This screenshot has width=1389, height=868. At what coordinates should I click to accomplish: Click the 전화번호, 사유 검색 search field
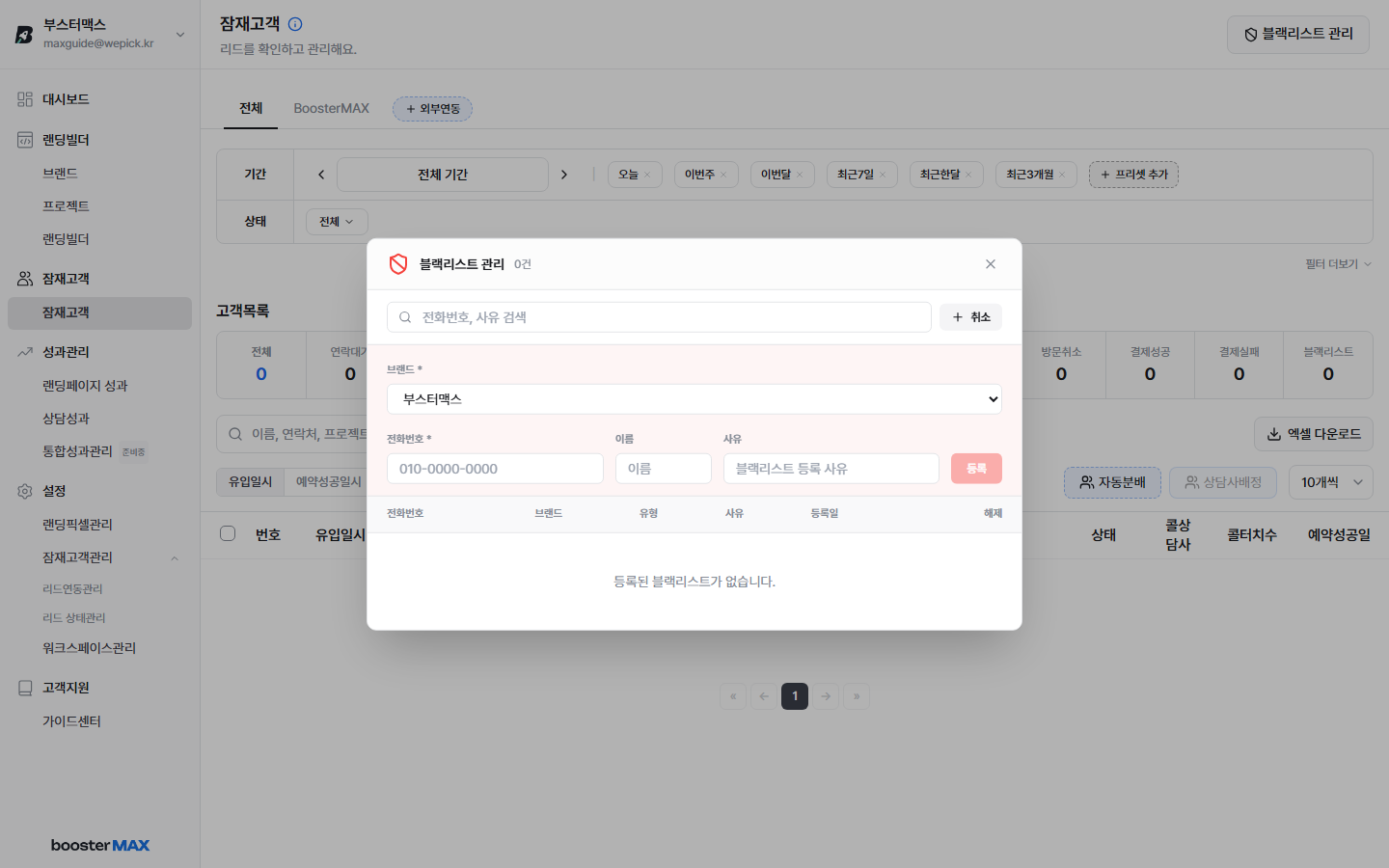[x=659, y=317]
